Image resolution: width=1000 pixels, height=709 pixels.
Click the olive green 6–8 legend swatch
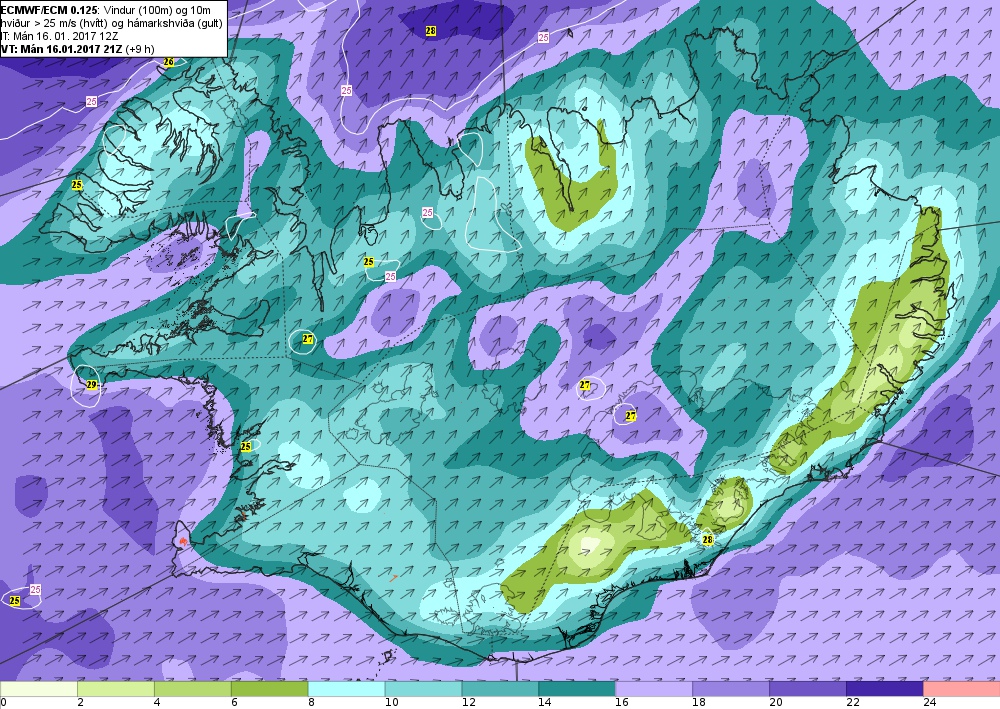(x=269, y=689)
